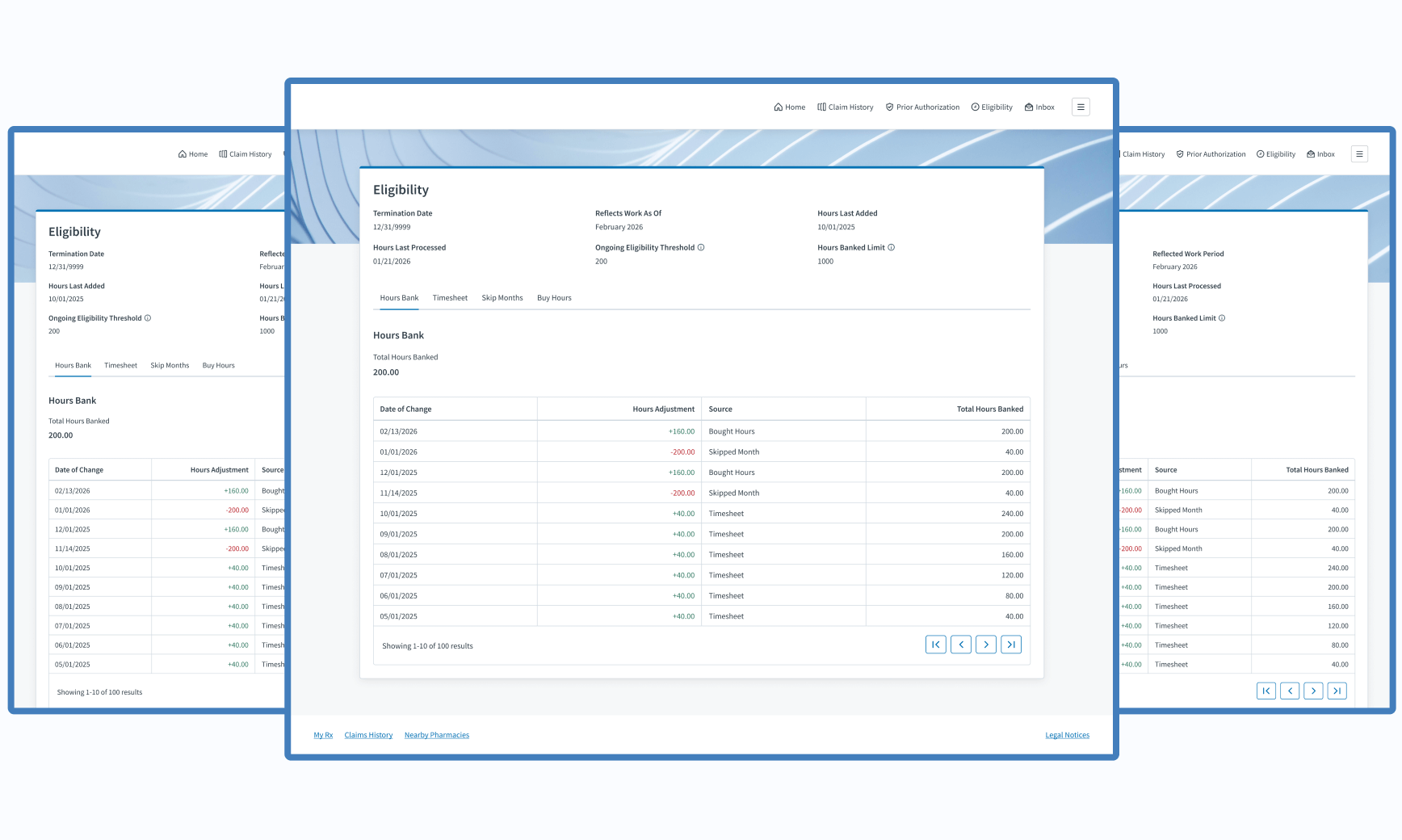Image resolution: width=1402 pixels, height=840 pixels.
Task: Switch to the Timesheet tab in center panel
Action: tap(450, 298)
